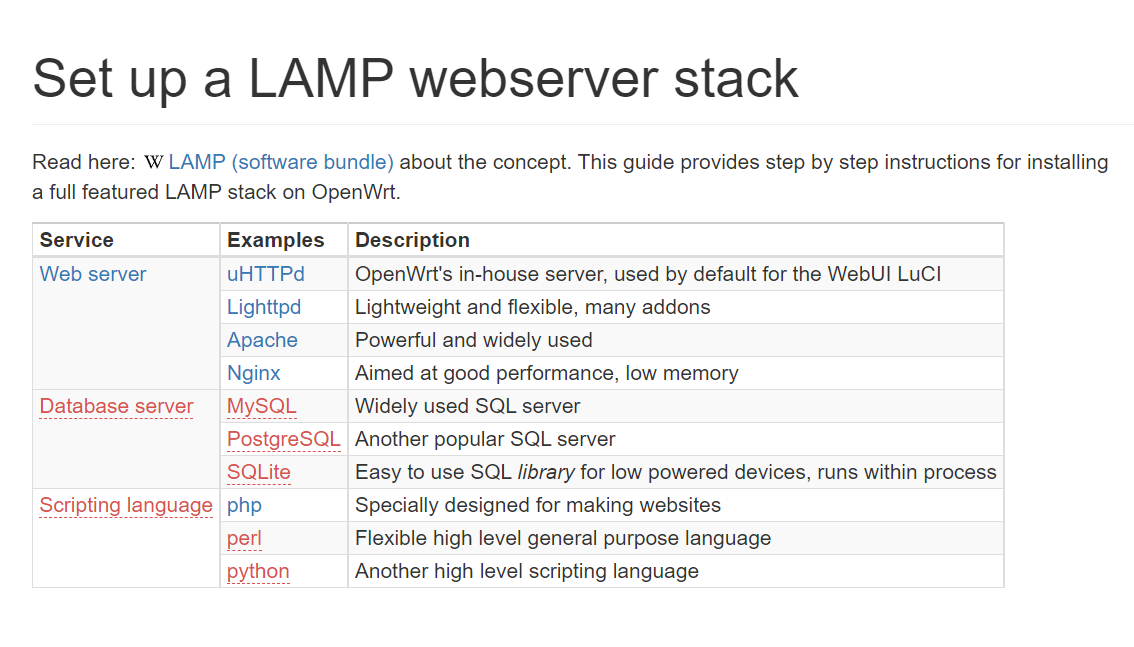Click the Description column header
The width and height of the screenshot is (1134, 647).
tap(675, 240)
